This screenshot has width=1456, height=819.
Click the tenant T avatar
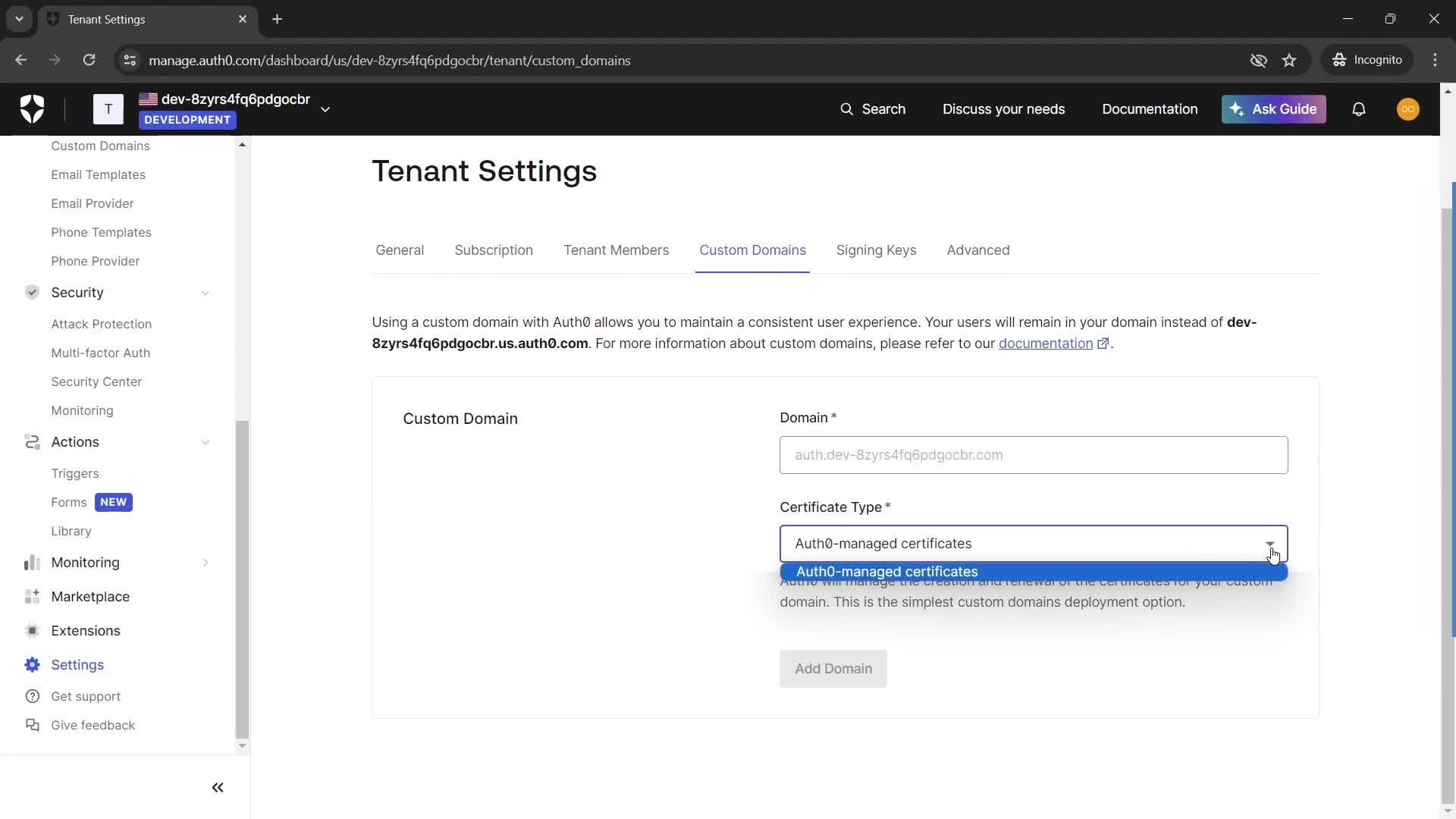tap(108, 109)
